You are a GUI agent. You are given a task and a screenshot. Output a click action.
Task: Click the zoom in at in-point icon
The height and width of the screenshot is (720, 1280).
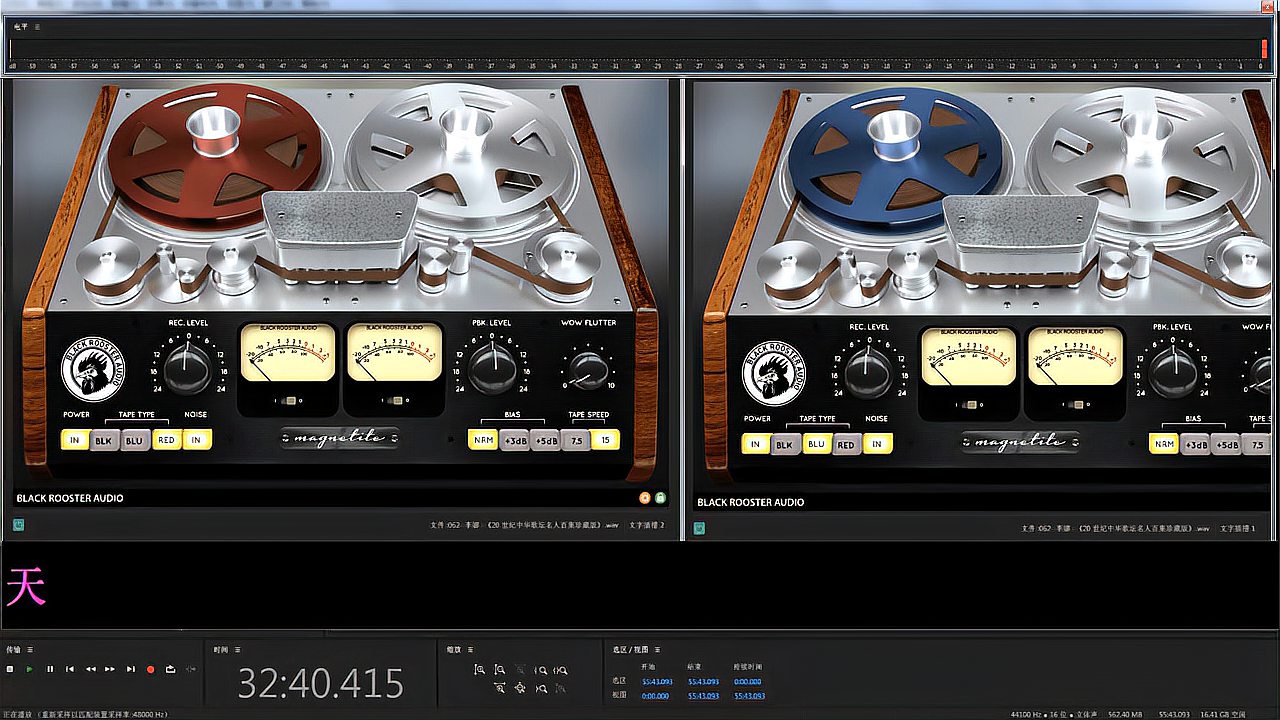(x=540, y=670)
